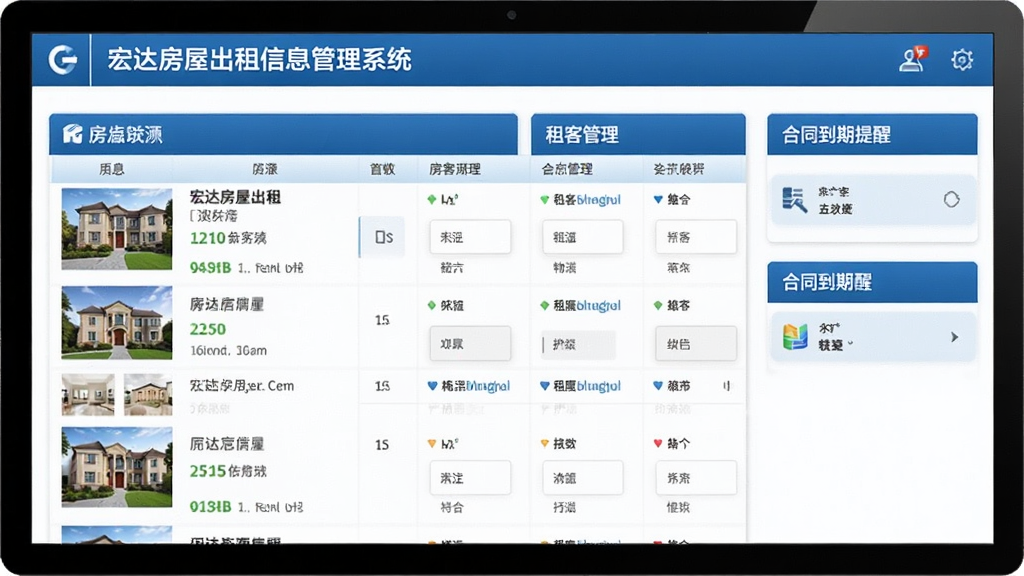Viewport: 1024px width, 576px height.
Task: Click the first grey box in the 2250 row
Action: (470, 344)
